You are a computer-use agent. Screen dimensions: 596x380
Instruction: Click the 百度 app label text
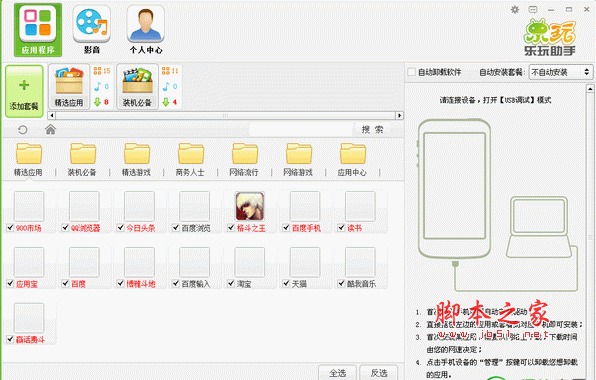tap(78, 284)
